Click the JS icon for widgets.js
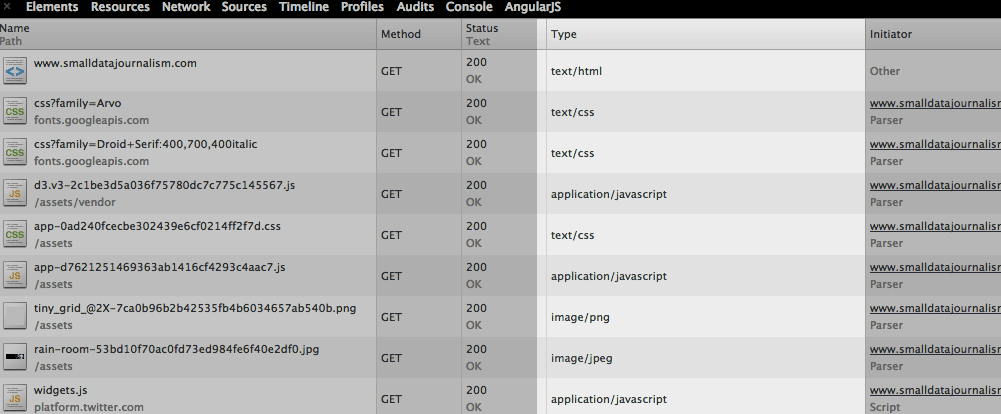This screenshot has width=1001, height=414. [15, 398]
